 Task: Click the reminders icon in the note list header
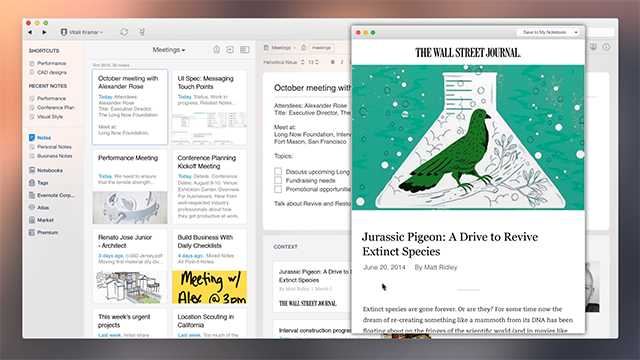coord(217,49)
